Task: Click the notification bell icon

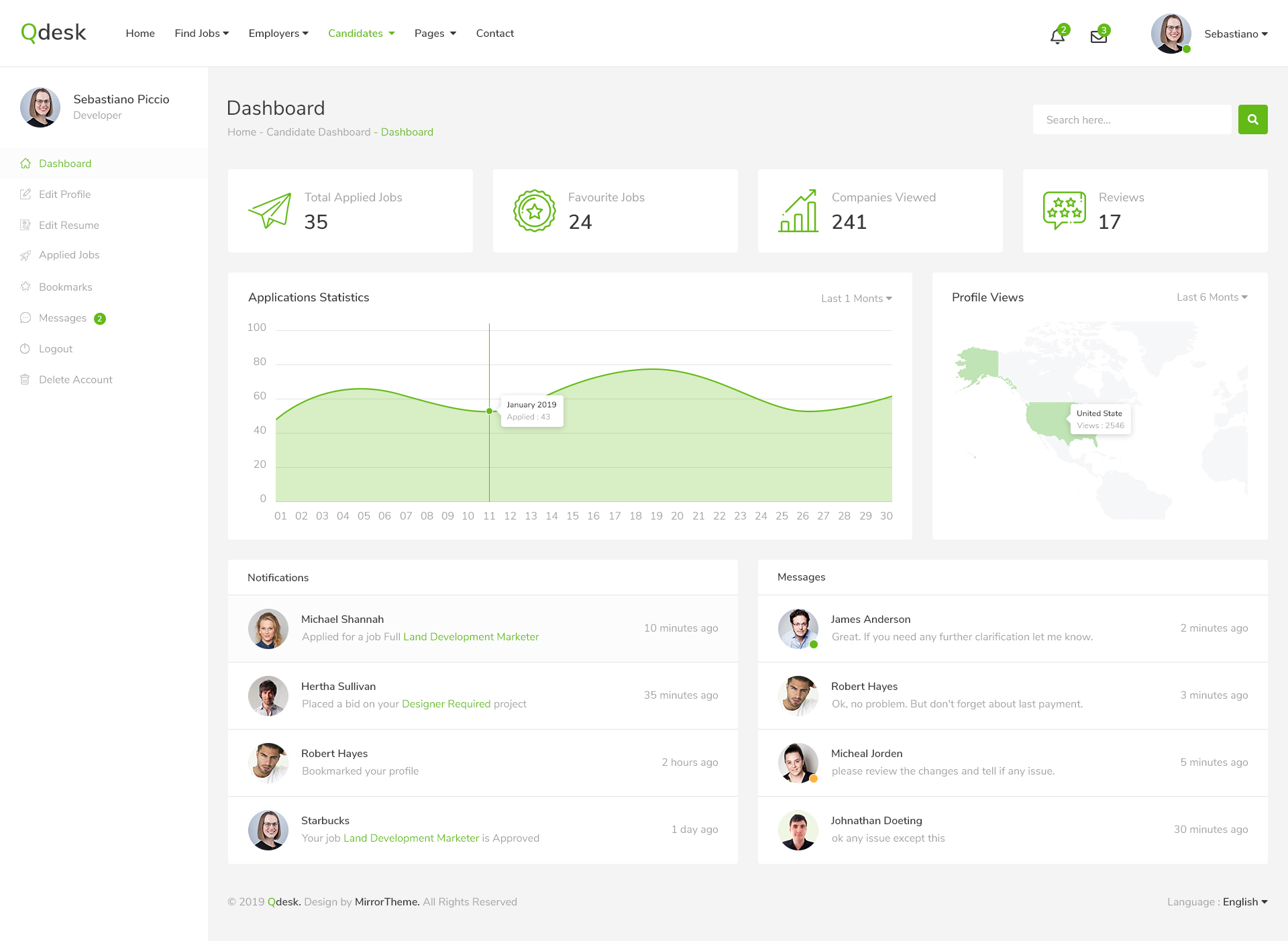Action: (1057, 36)
